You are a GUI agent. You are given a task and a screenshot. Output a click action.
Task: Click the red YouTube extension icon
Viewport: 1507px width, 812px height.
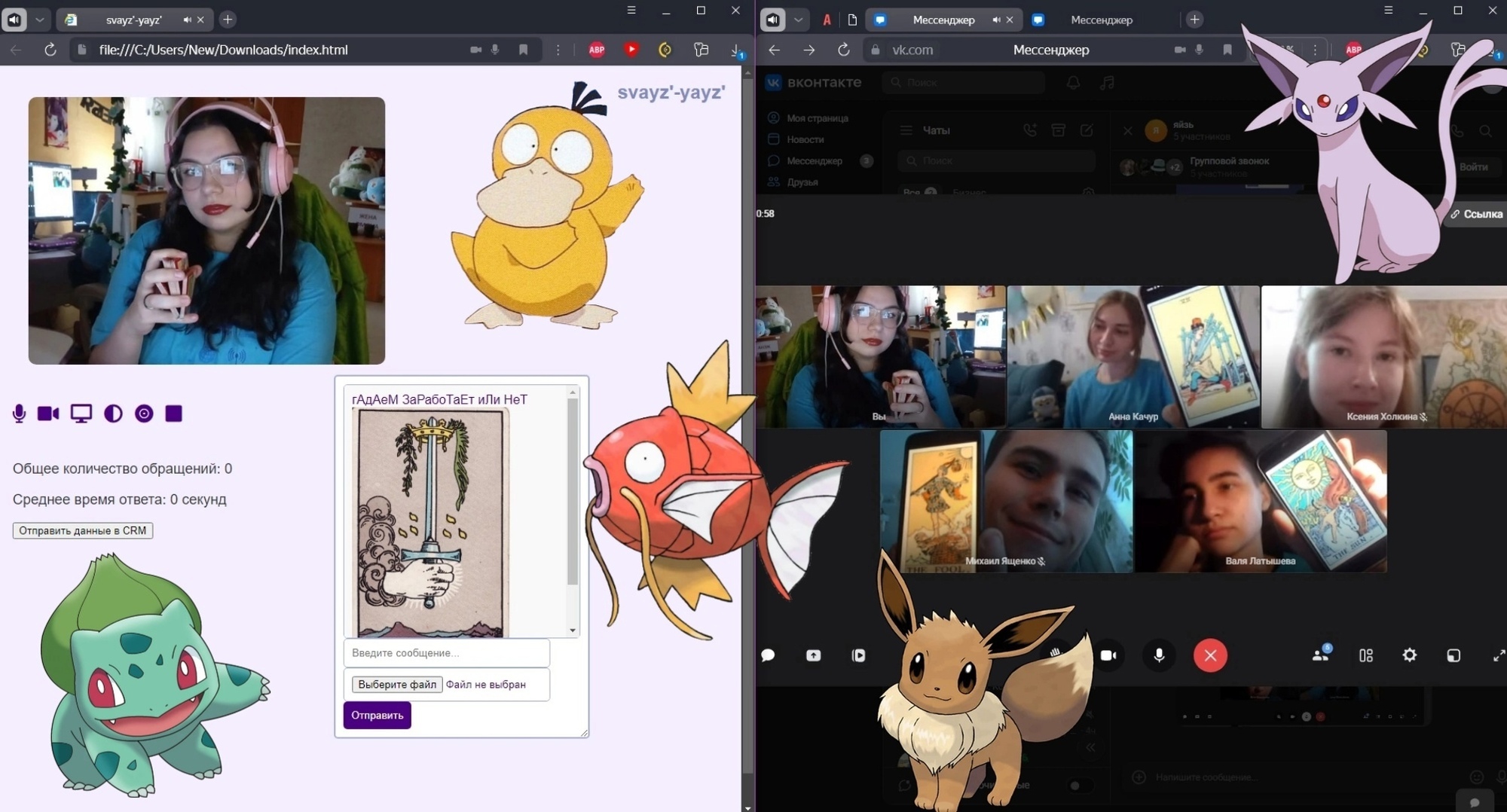pyautogui.click(x=631, y=50)
